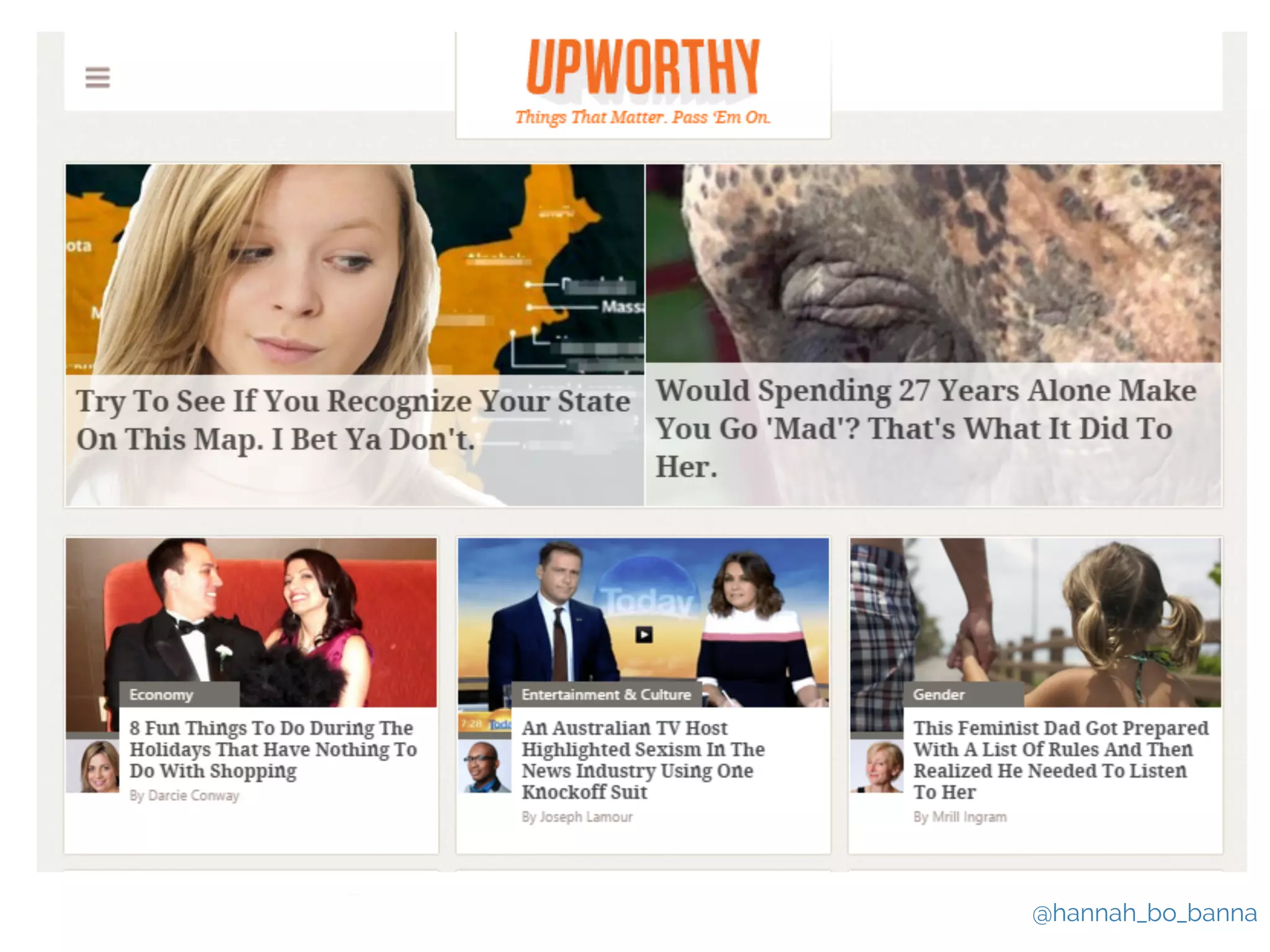Click the wedding couple photo thumbnail
1270x952 pixels.
pos(251,622)
